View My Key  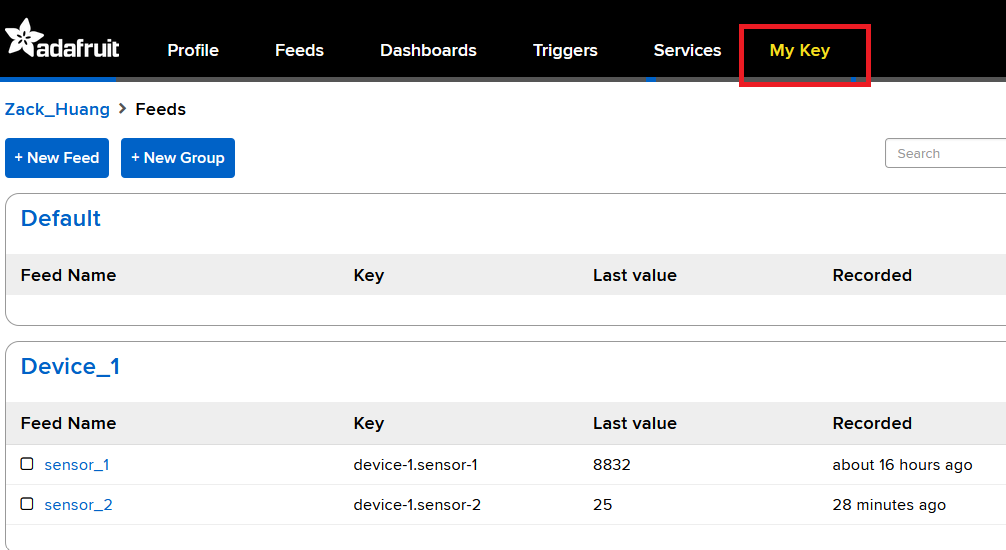coord(799,50)
